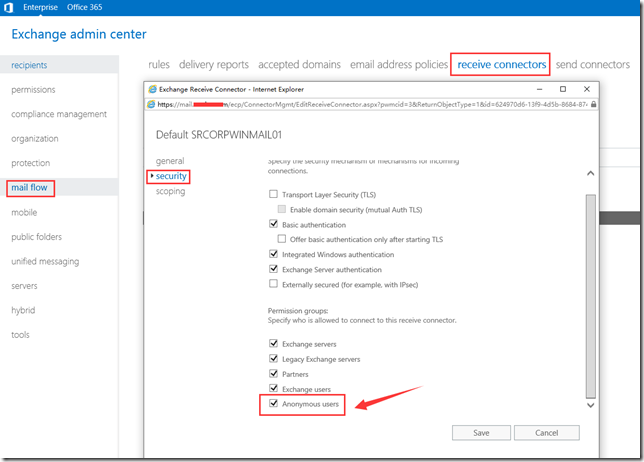The image size is (644, 462).
Task: Go to public folders
Action: pos(37,237)
